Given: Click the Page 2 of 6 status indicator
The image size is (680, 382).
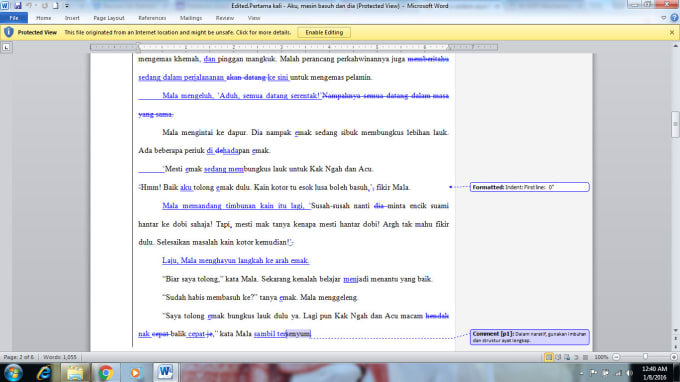Looking at the screenshot, I should pyautogui.click(x=19, y=357).
